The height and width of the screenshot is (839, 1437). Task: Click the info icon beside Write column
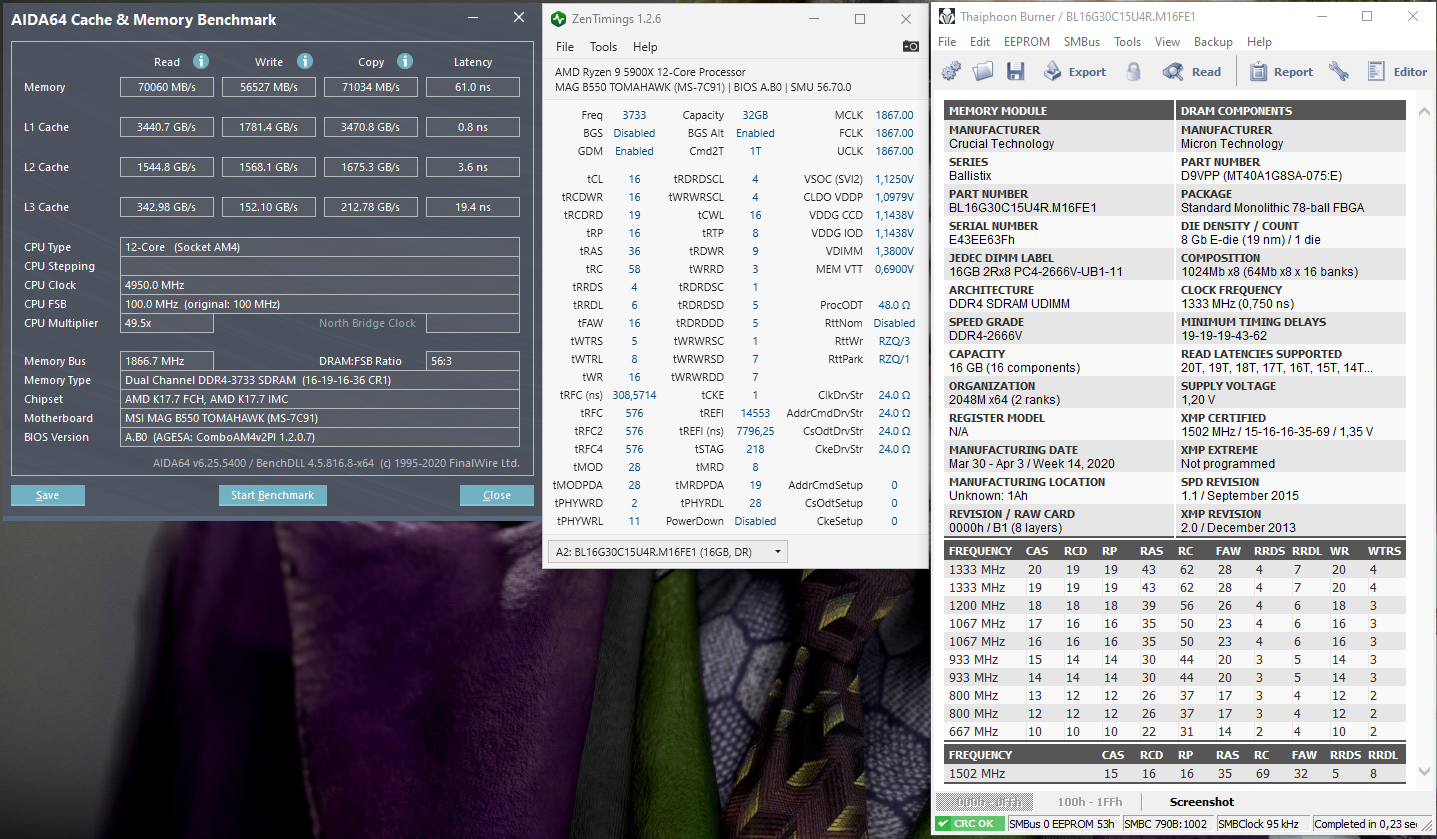[x=305, y=61]
